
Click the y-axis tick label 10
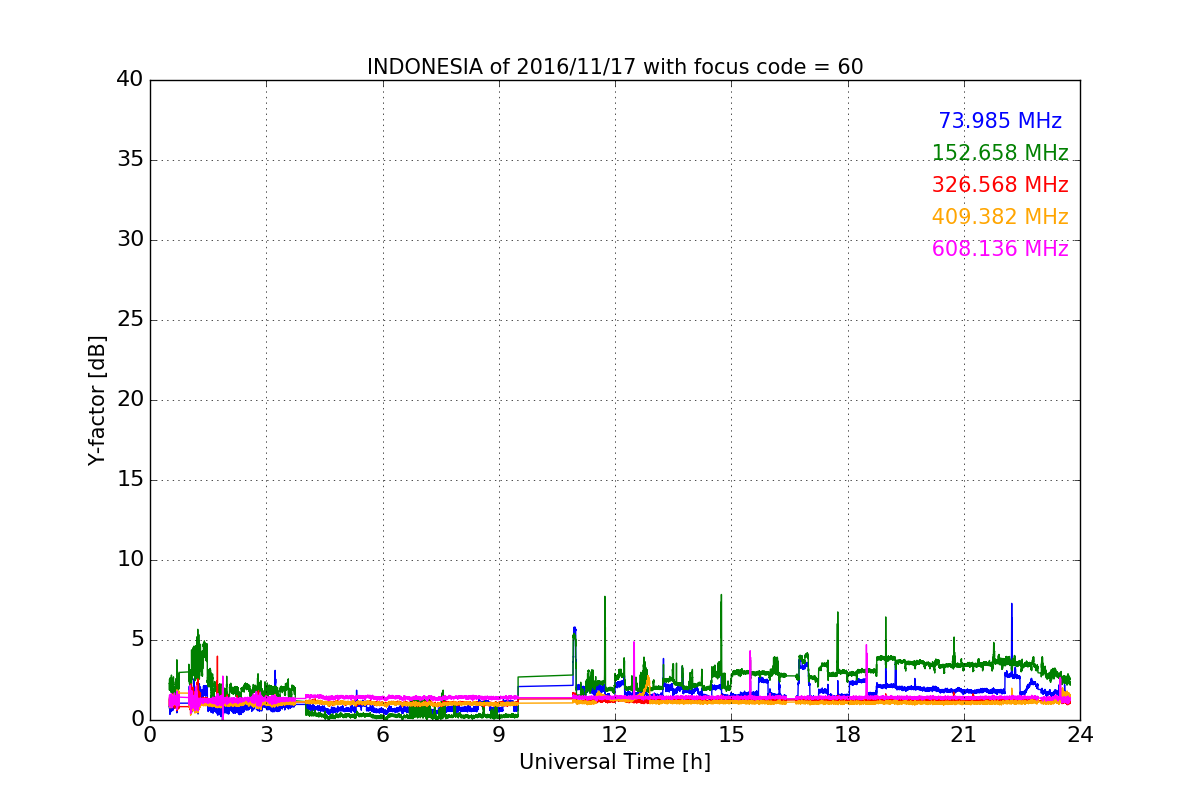130,560
